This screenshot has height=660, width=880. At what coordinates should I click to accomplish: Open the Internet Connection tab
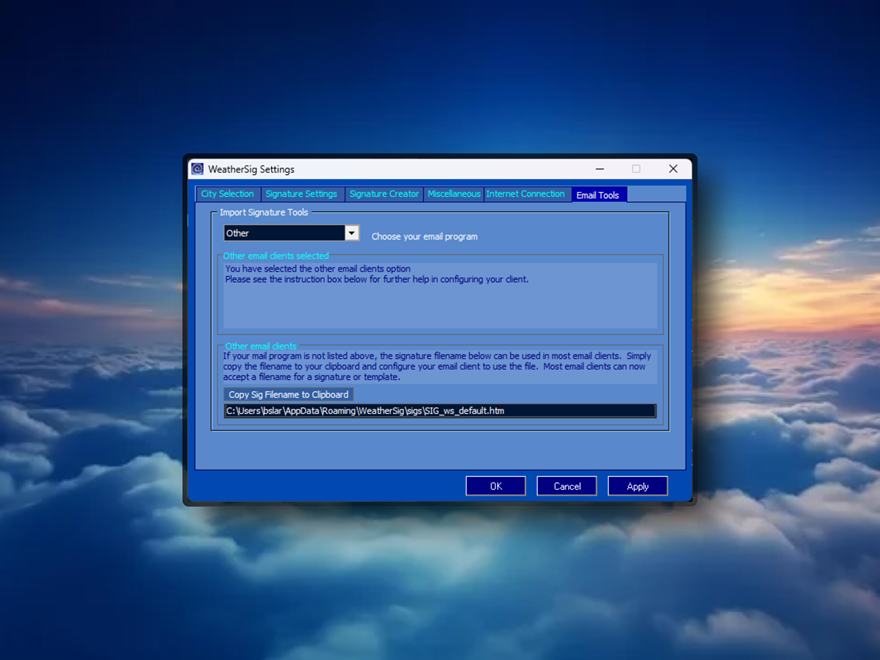pyautogui.click(x=525, y=194)
